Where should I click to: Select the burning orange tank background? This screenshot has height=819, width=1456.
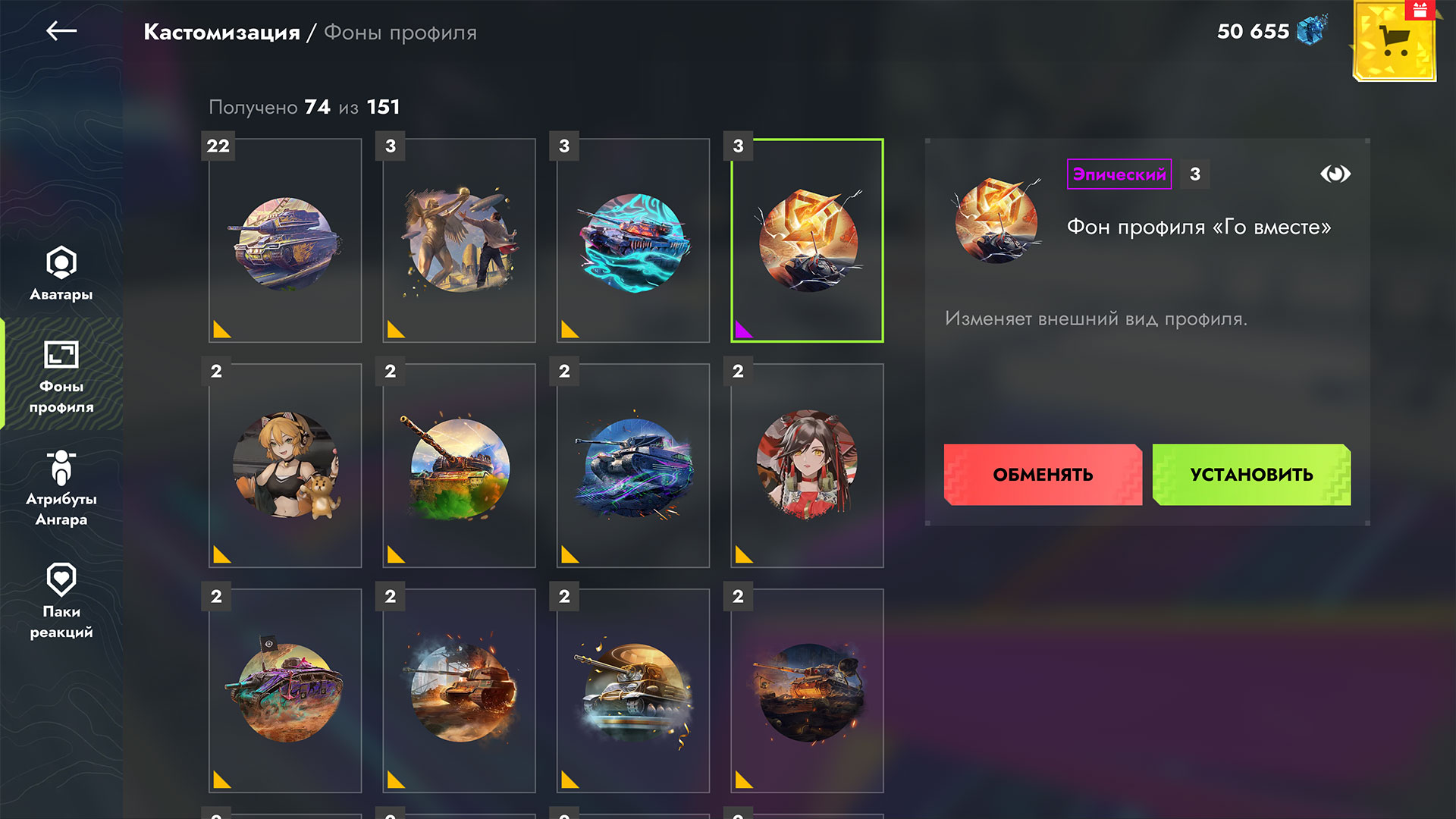(x=460, y=691)
